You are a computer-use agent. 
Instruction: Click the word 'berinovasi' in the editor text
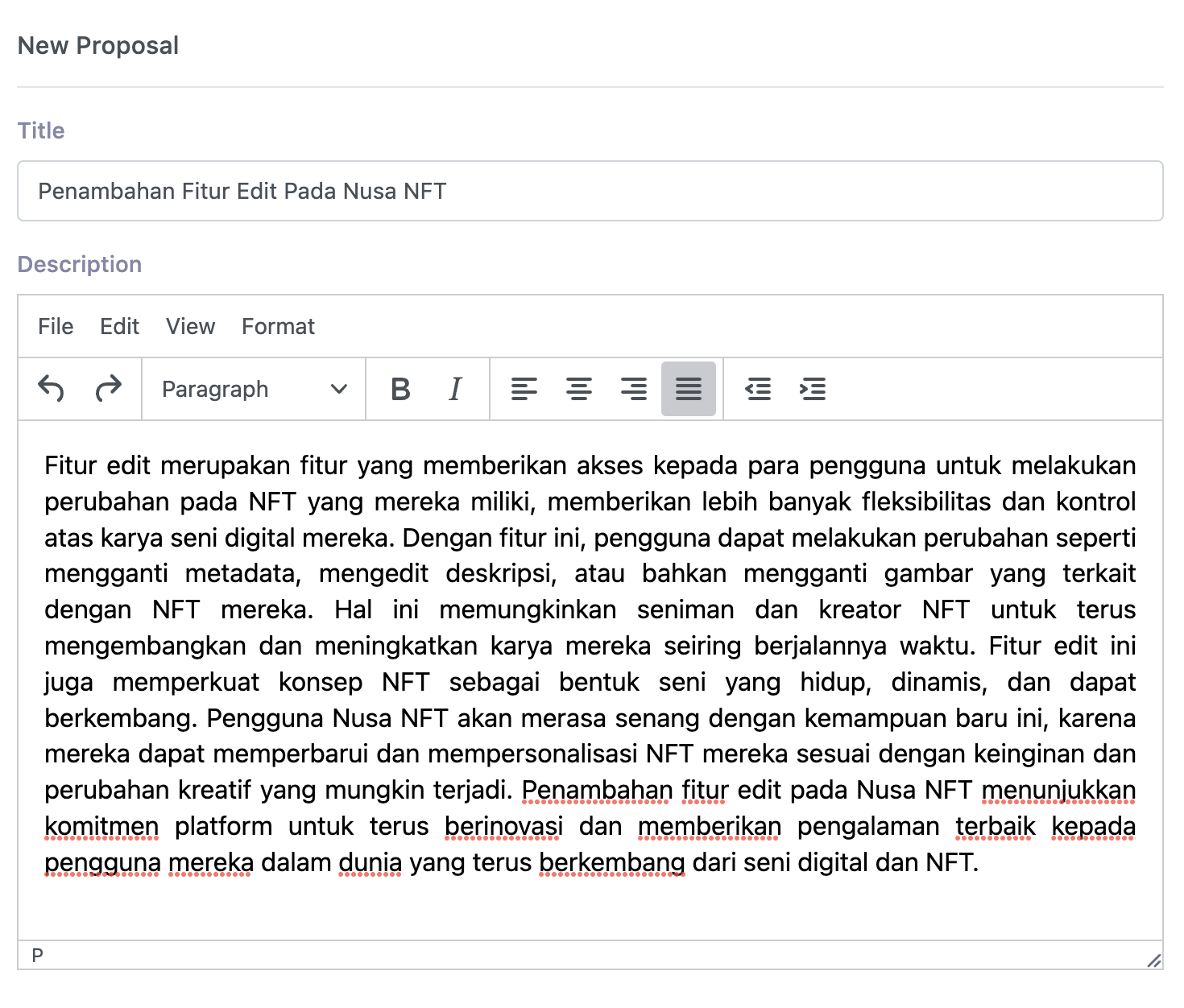tap(503, 826)
